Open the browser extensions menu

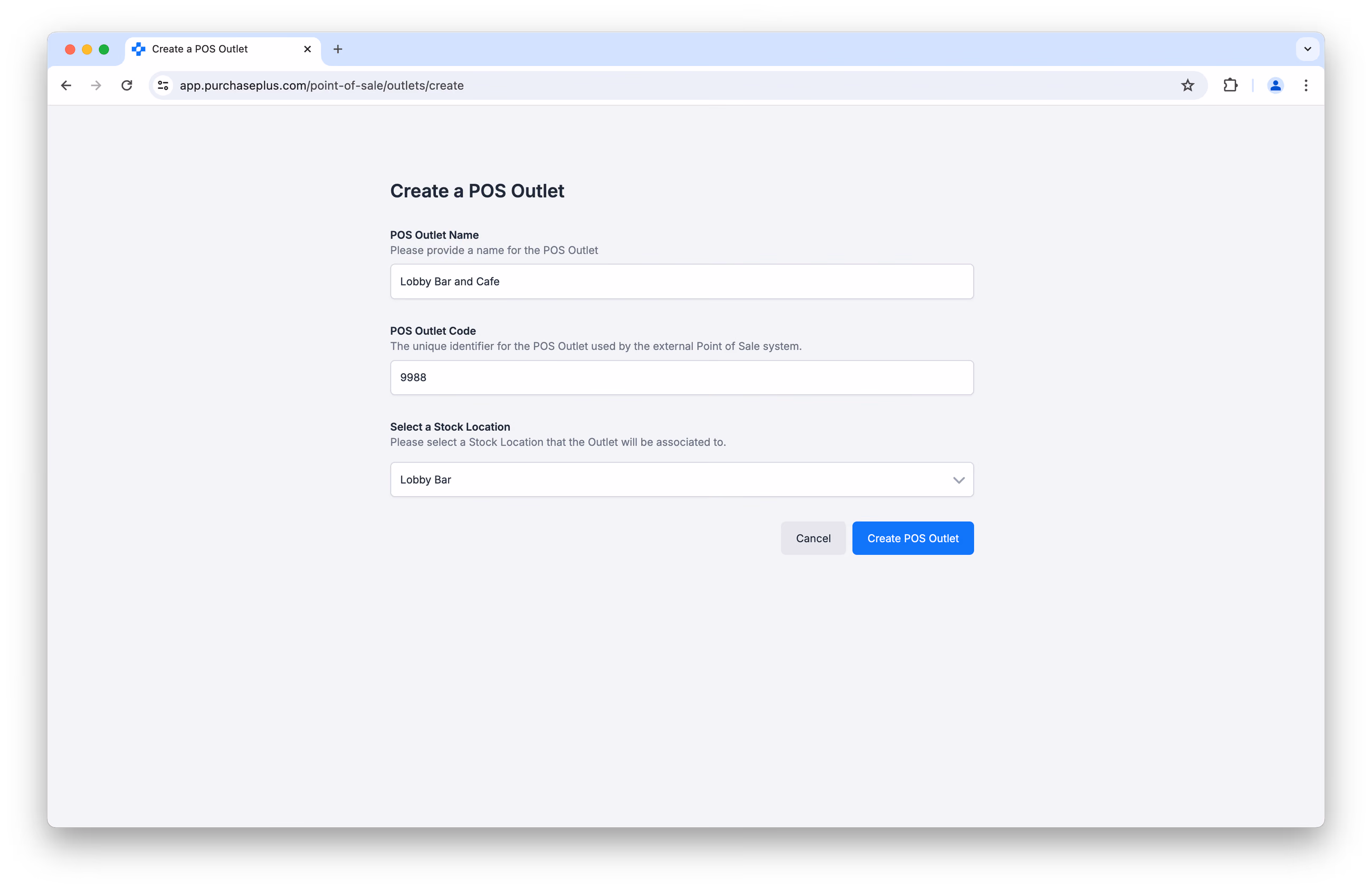tap(1230, 86)
